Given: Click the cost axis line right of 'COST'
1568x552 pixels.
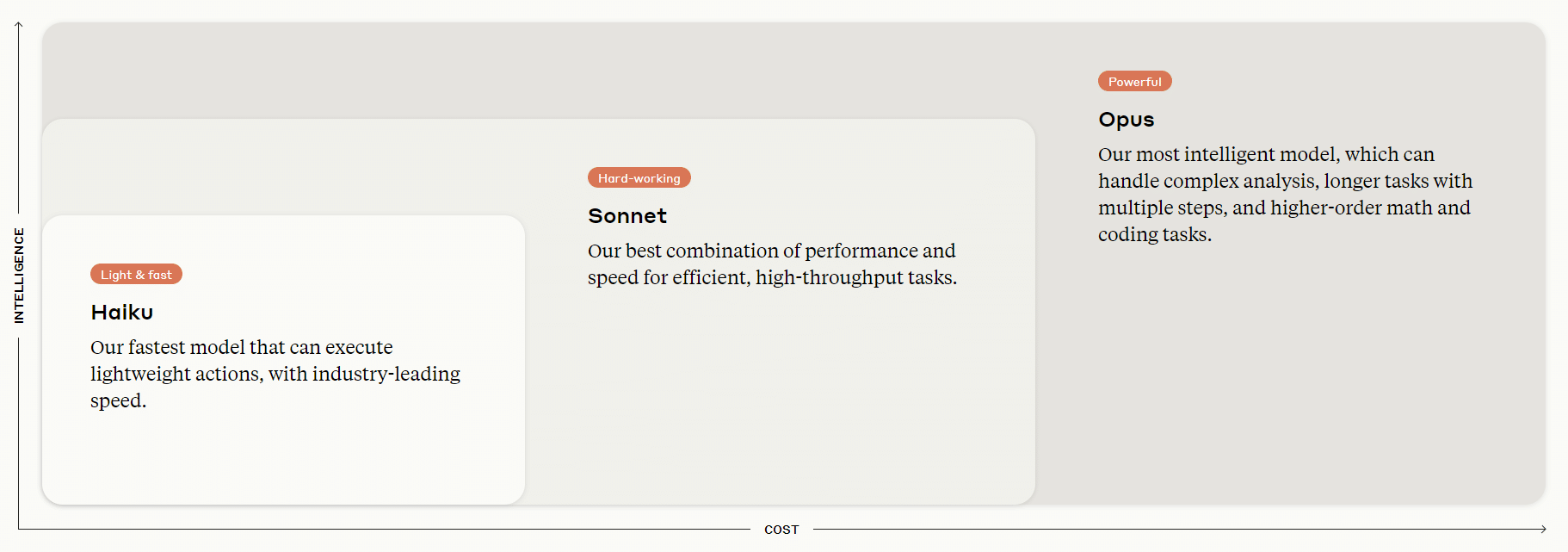Looking at the screenshot, I should tap(1179, 529).
